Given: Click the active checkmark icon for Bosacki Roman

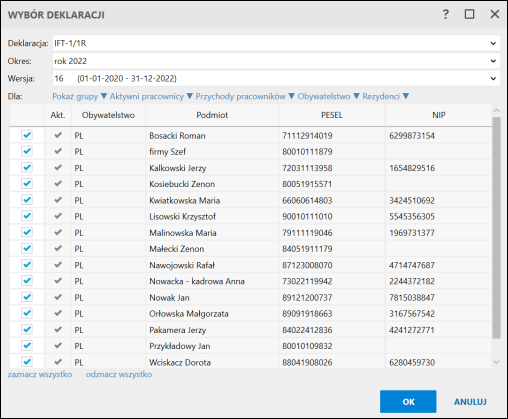Looking at the screenshot, I should [58, 135].
